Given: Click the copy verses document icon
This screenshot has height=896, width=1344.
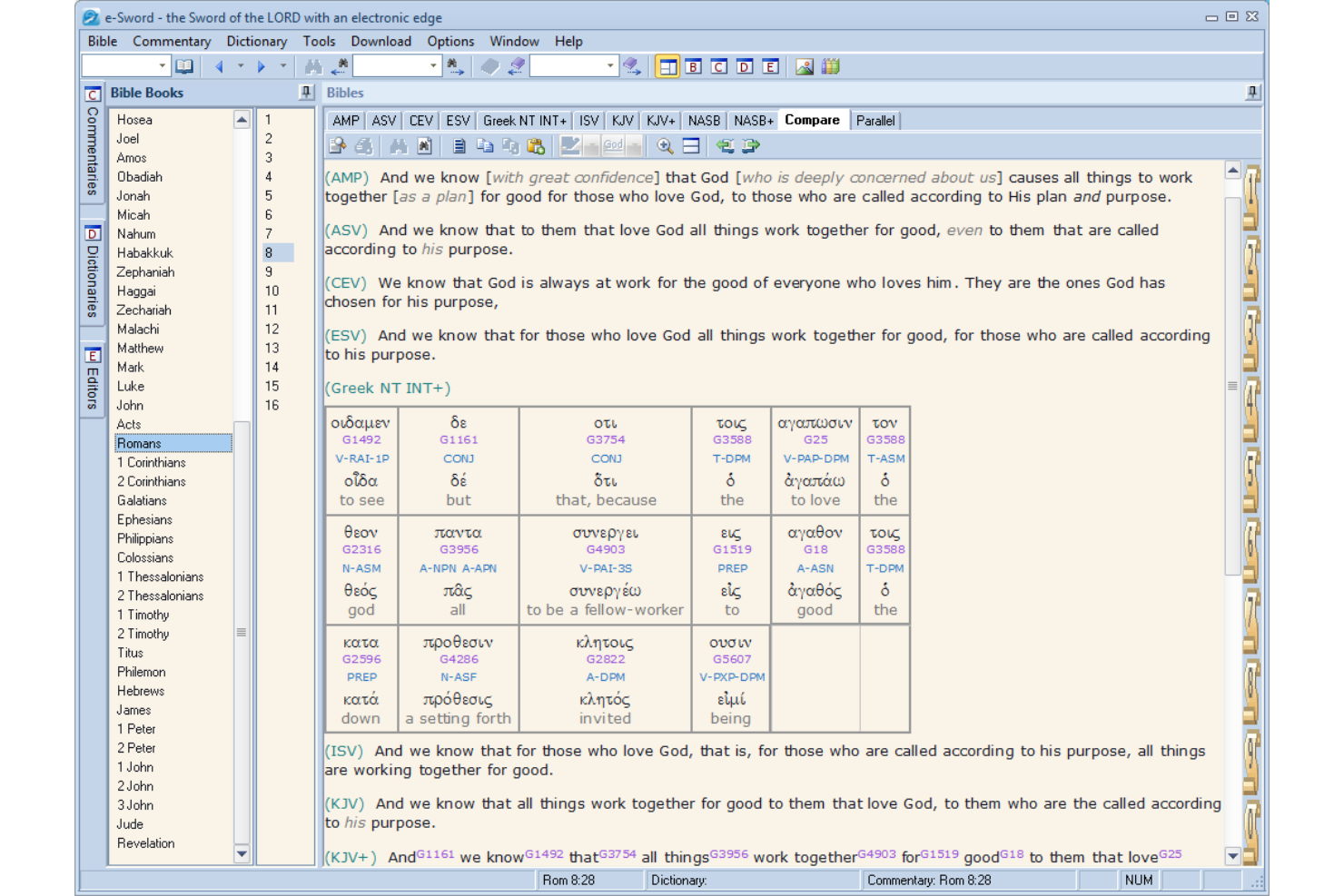Looking at the screenshot, I should point(460,145).
